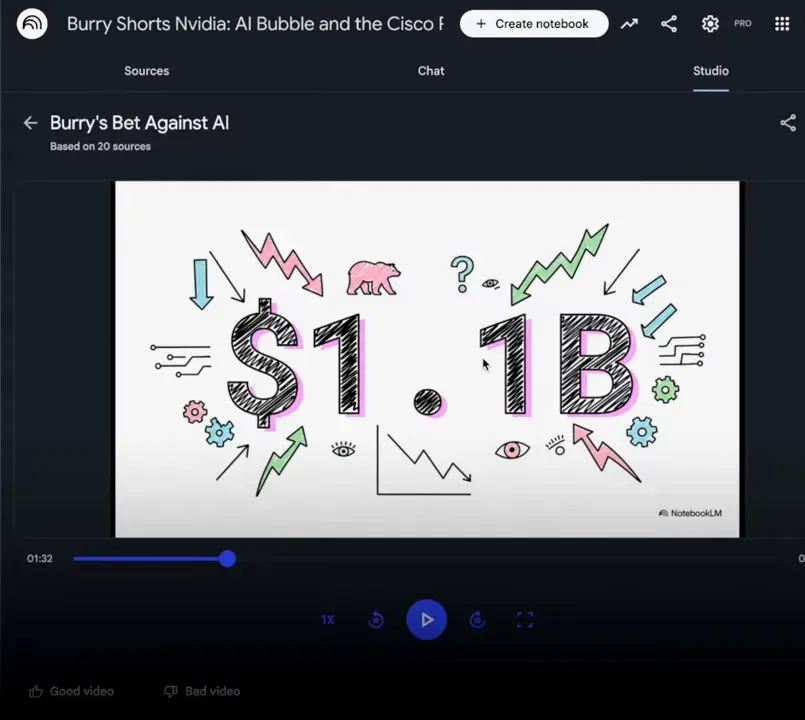
Task: Open the 1X playback speed selector
Action: pyautogui.click(x=327, y=619)
